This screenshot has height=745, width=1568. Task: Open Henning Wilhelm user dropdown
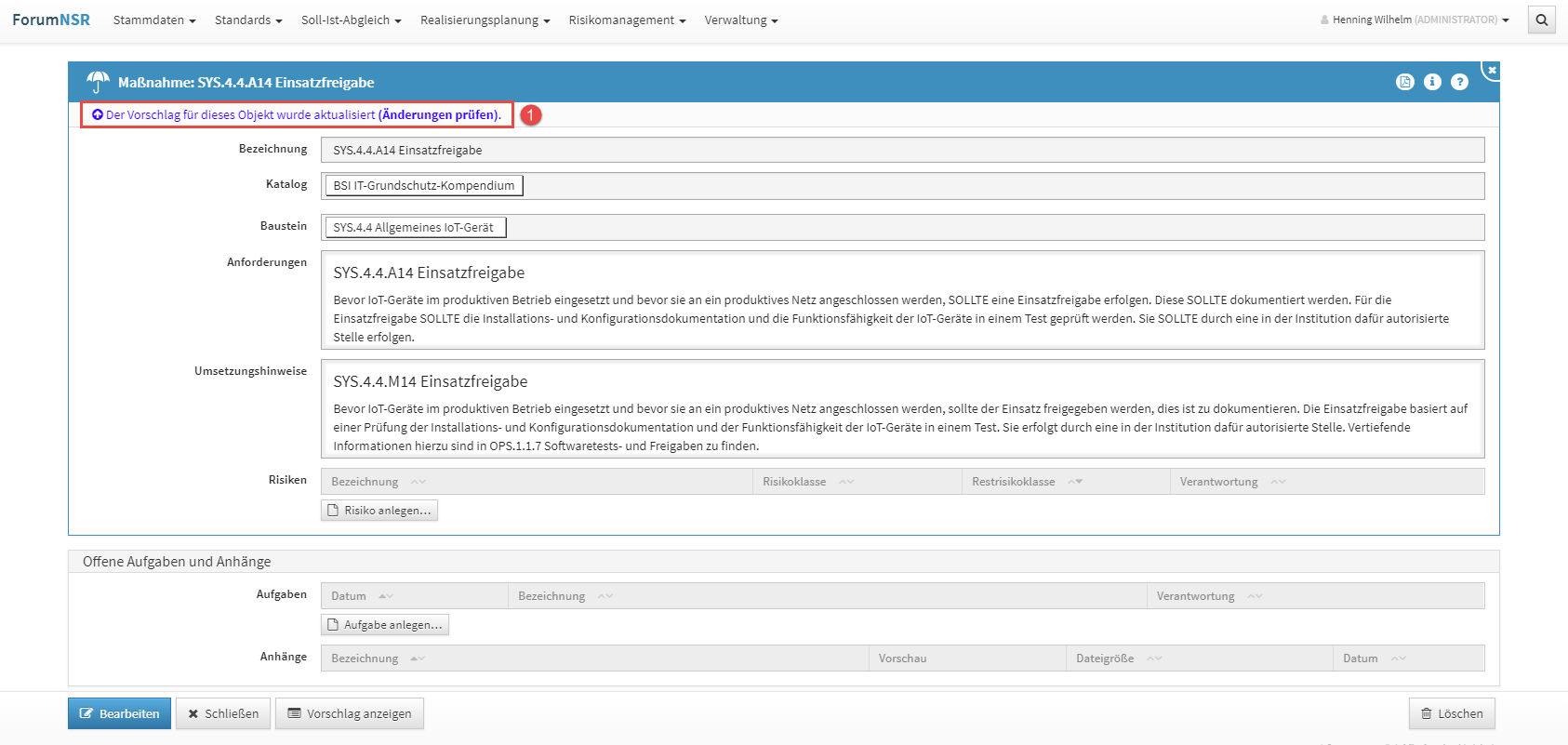tap(1415, 20)
